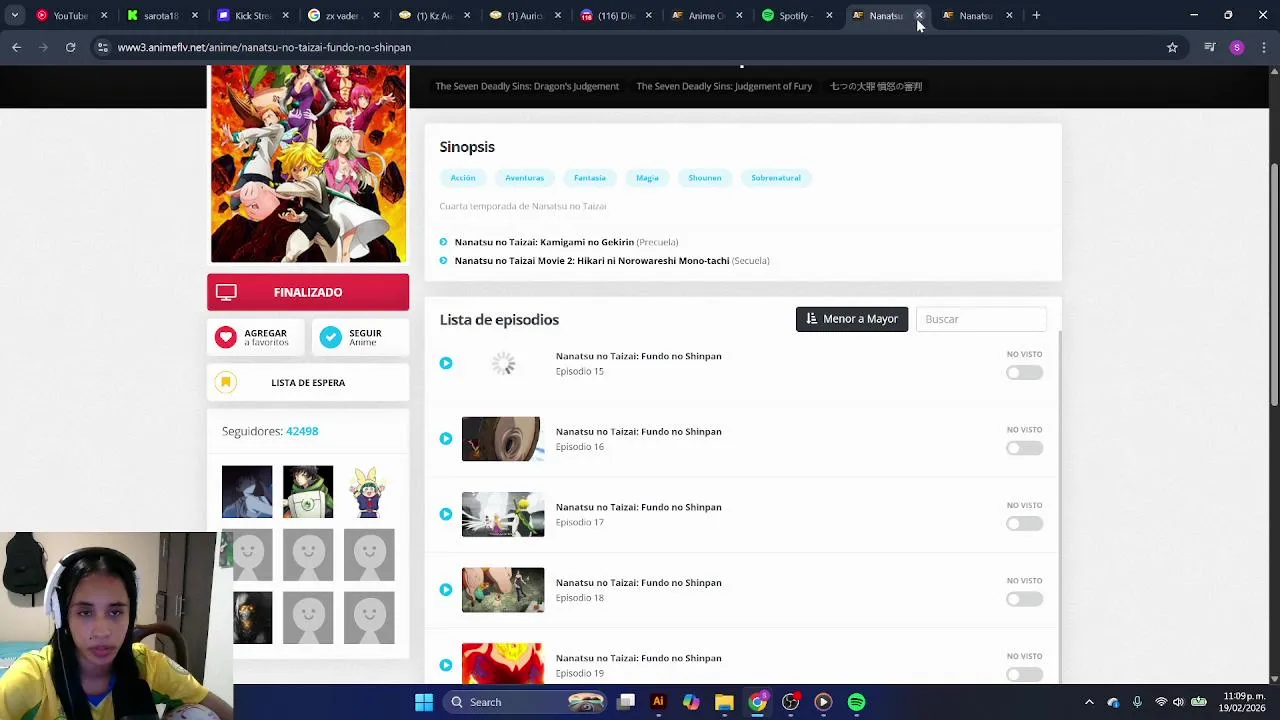Mark Episodio 15 as watched
This screenshot has width=1280, height=720.
pyautogui.click(x=1024, y=373)
